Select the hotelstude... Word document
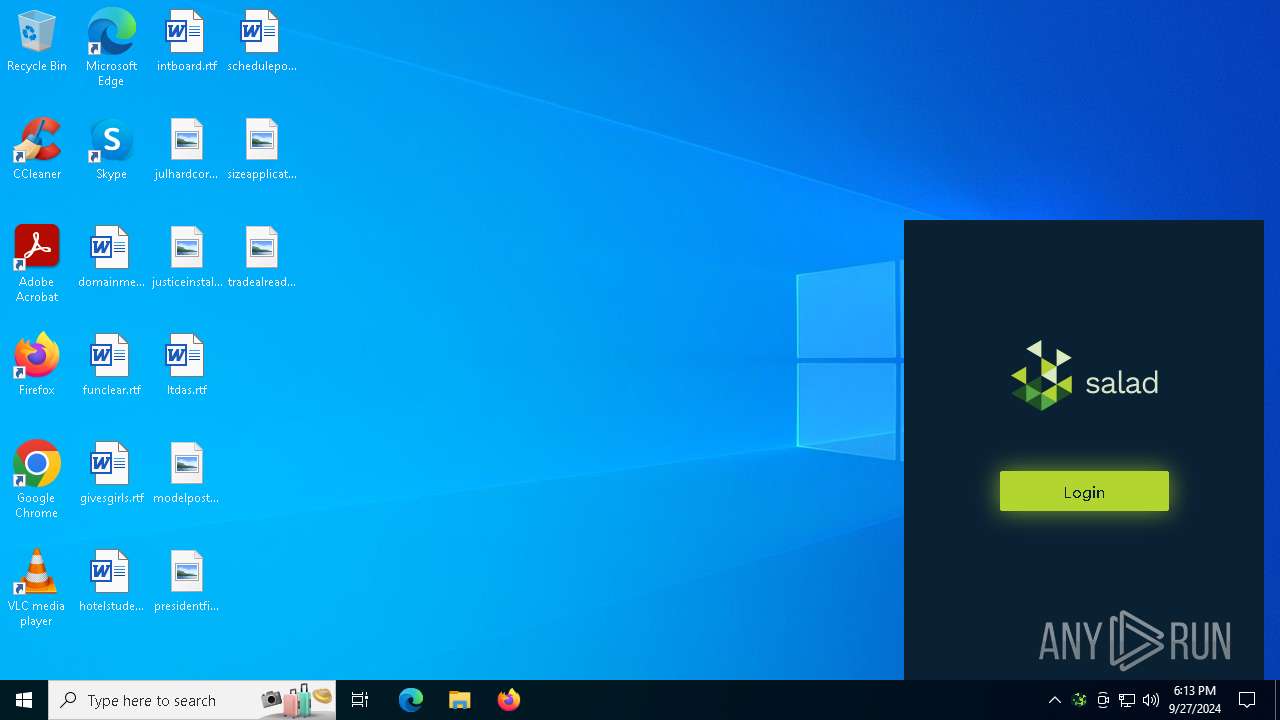This screenshot has width=1280, height=720. point(111,582)
